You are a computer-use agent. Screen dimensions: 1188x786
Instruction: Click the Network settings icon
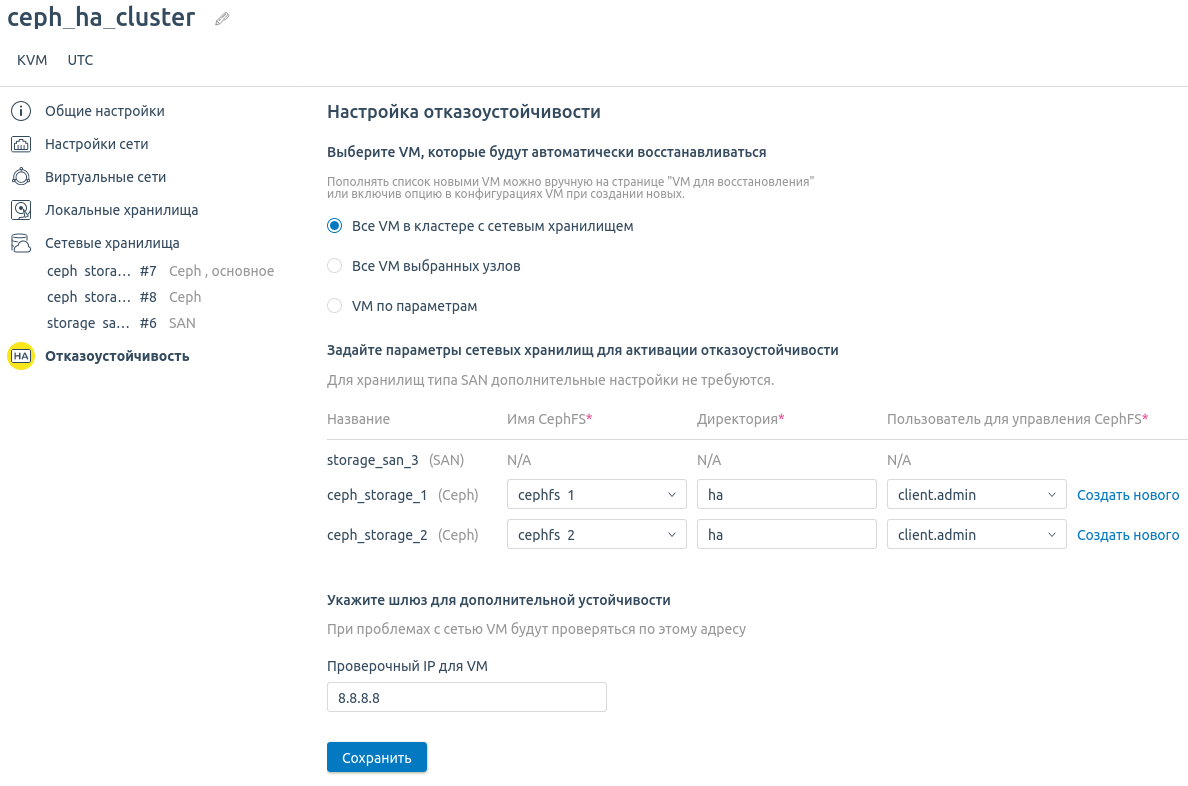click(x=21, y=144)
